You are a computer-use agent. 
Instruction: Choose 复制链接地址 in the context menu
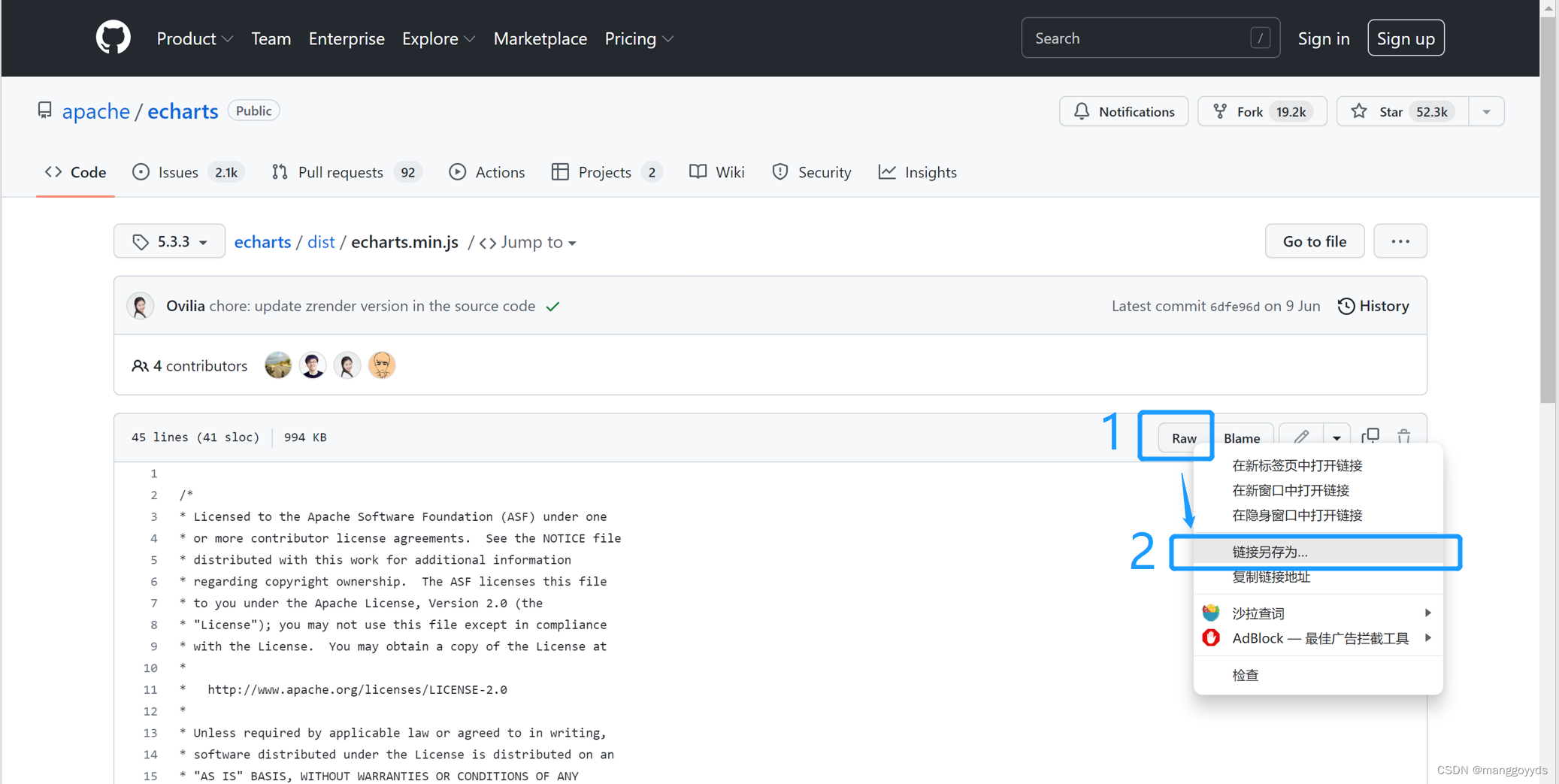pyautogui.click(x=1318, y=577)
